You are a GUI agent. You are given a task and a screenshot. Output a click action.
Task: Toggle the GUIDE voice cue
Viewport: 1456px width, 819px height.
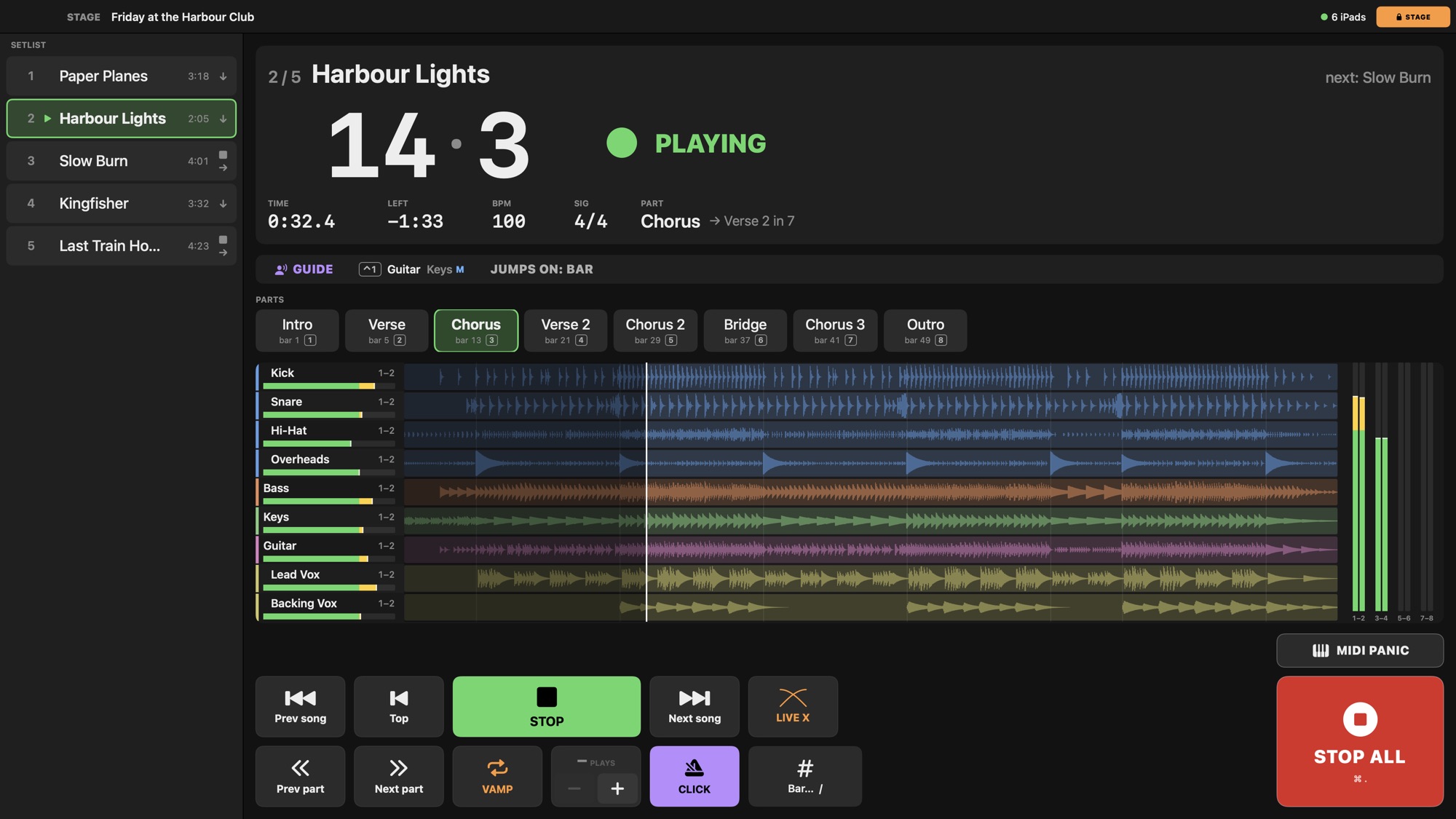coord(304,269)
